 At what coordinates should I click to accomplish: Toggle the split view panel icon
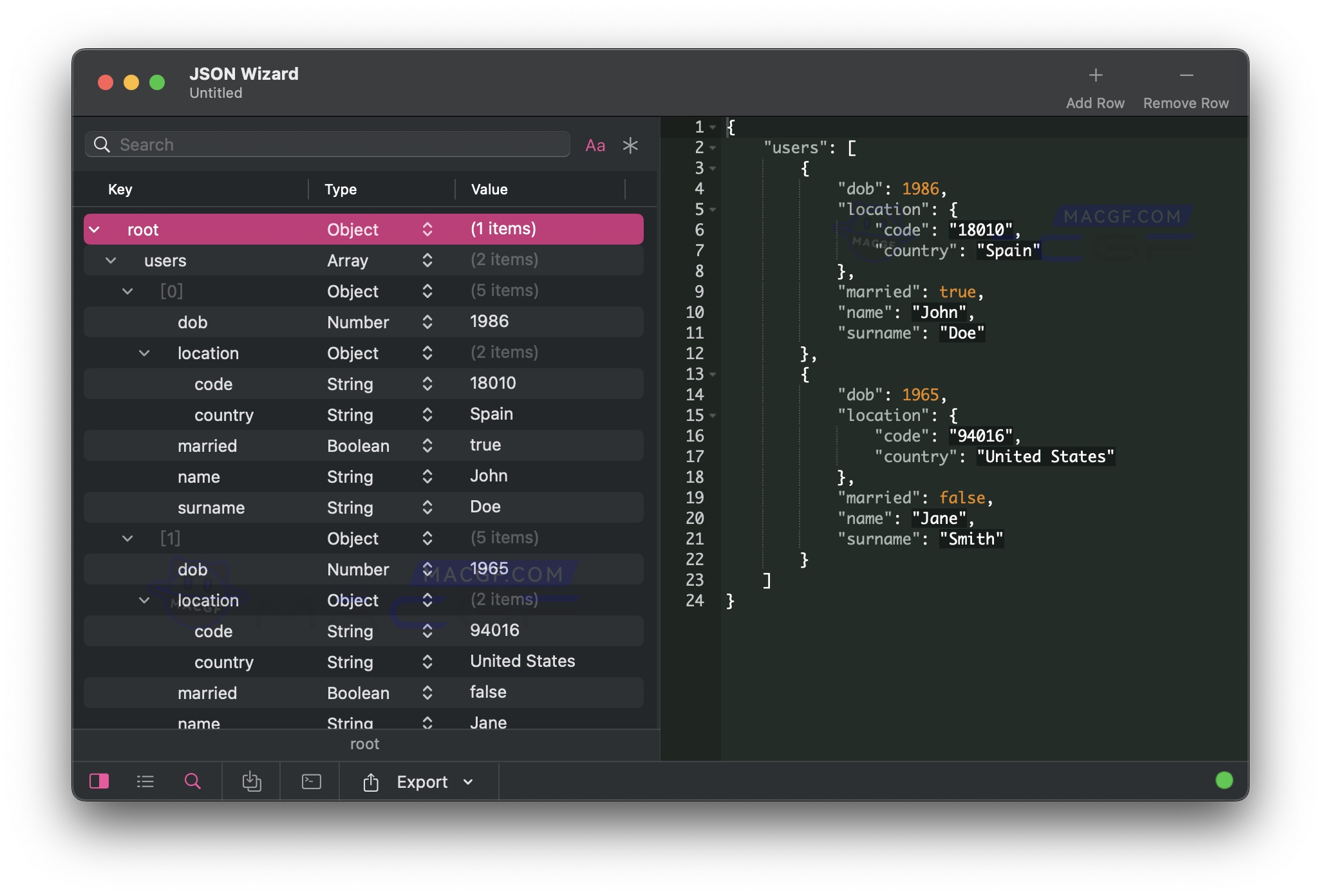click(x=100, y=781)
